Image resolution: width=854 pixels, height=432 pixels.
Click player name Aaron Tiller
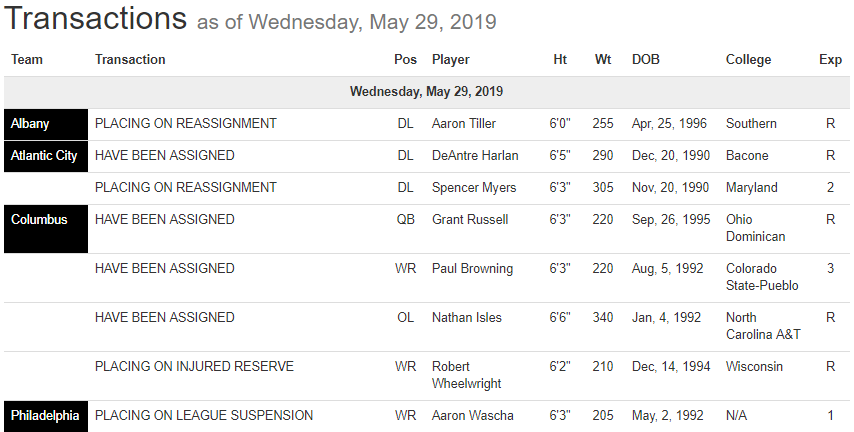pyautogui.click(x=464, y=124)
